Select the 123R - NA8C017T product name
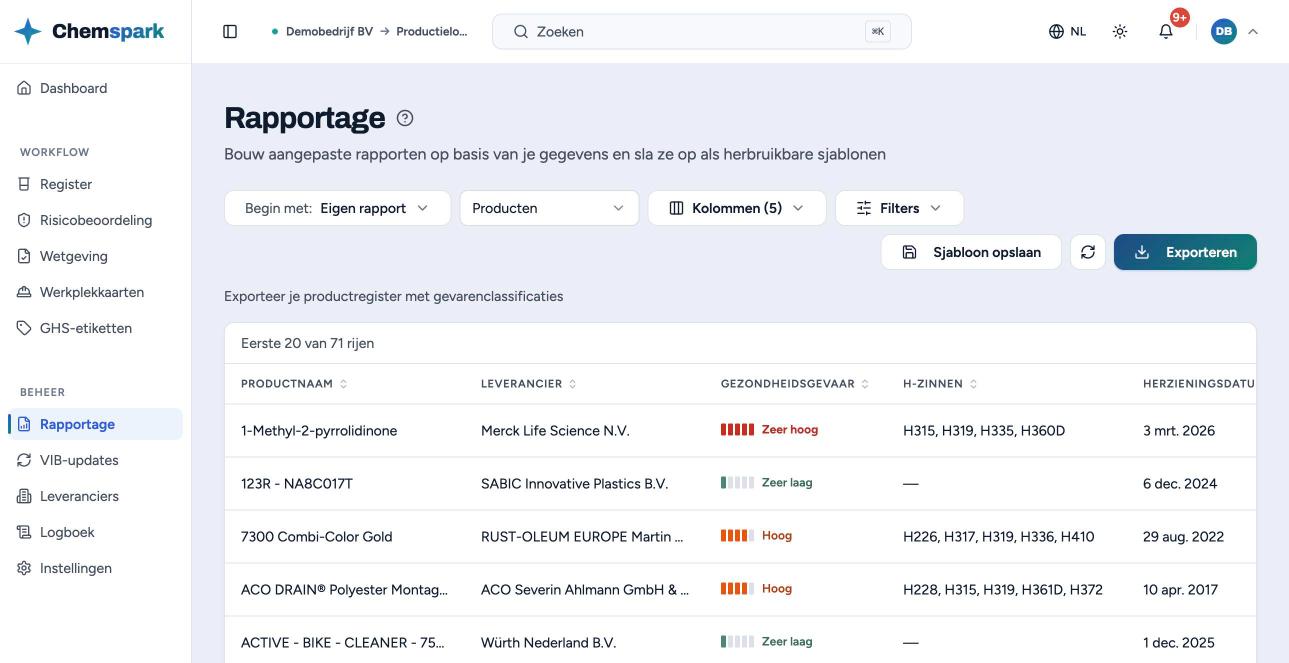 pyautogui.click(x=297, y=484)
